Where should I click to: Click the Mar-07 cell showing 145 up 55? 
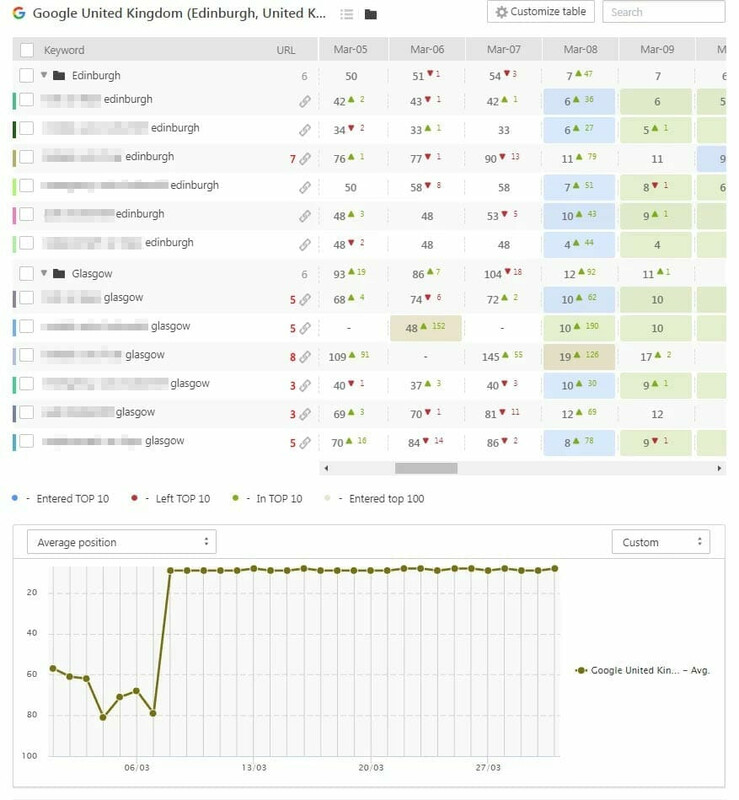pyautogui.click(x=504, y=357)
